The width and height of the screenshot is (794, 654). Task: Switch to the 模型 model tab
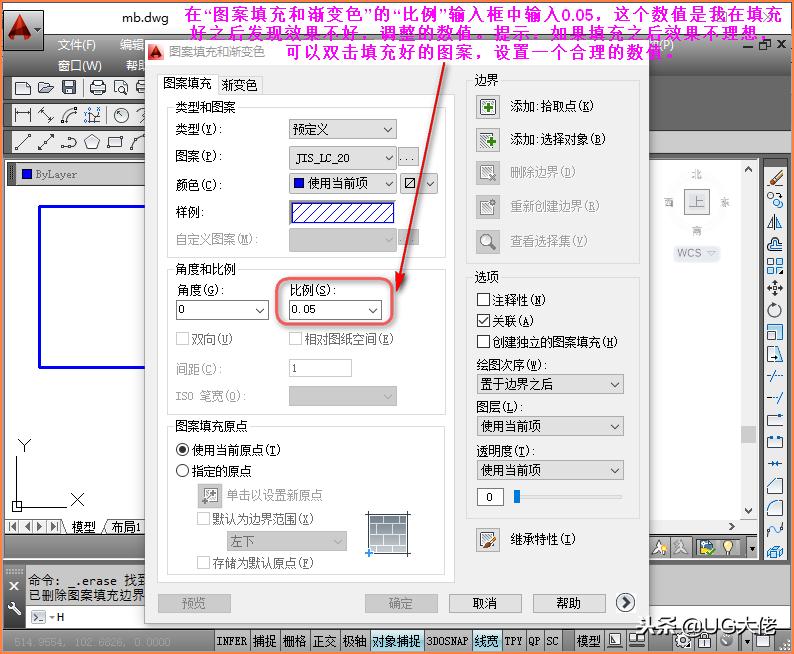[x=84, y=527]
